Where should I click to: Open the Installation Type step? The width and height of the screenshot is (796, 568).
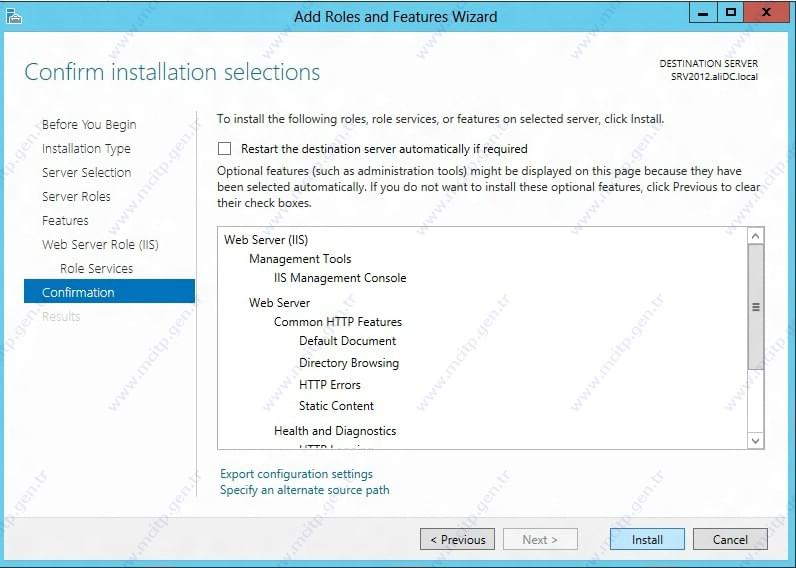pyautogui.click(x=86, y=148)
